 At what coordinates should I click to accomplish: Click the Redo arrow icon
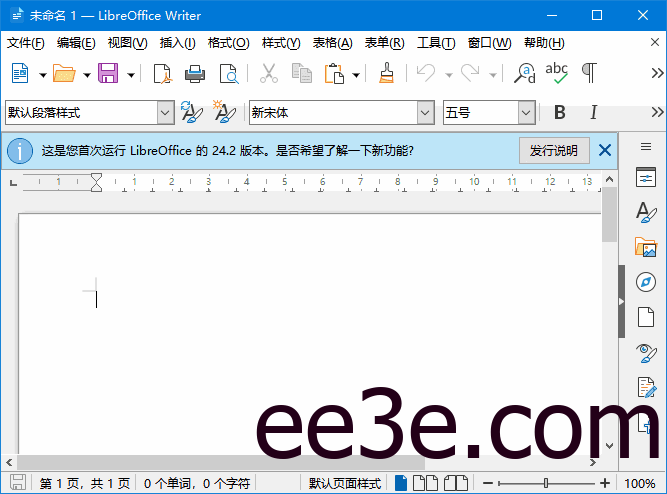[x=470, y=73]
